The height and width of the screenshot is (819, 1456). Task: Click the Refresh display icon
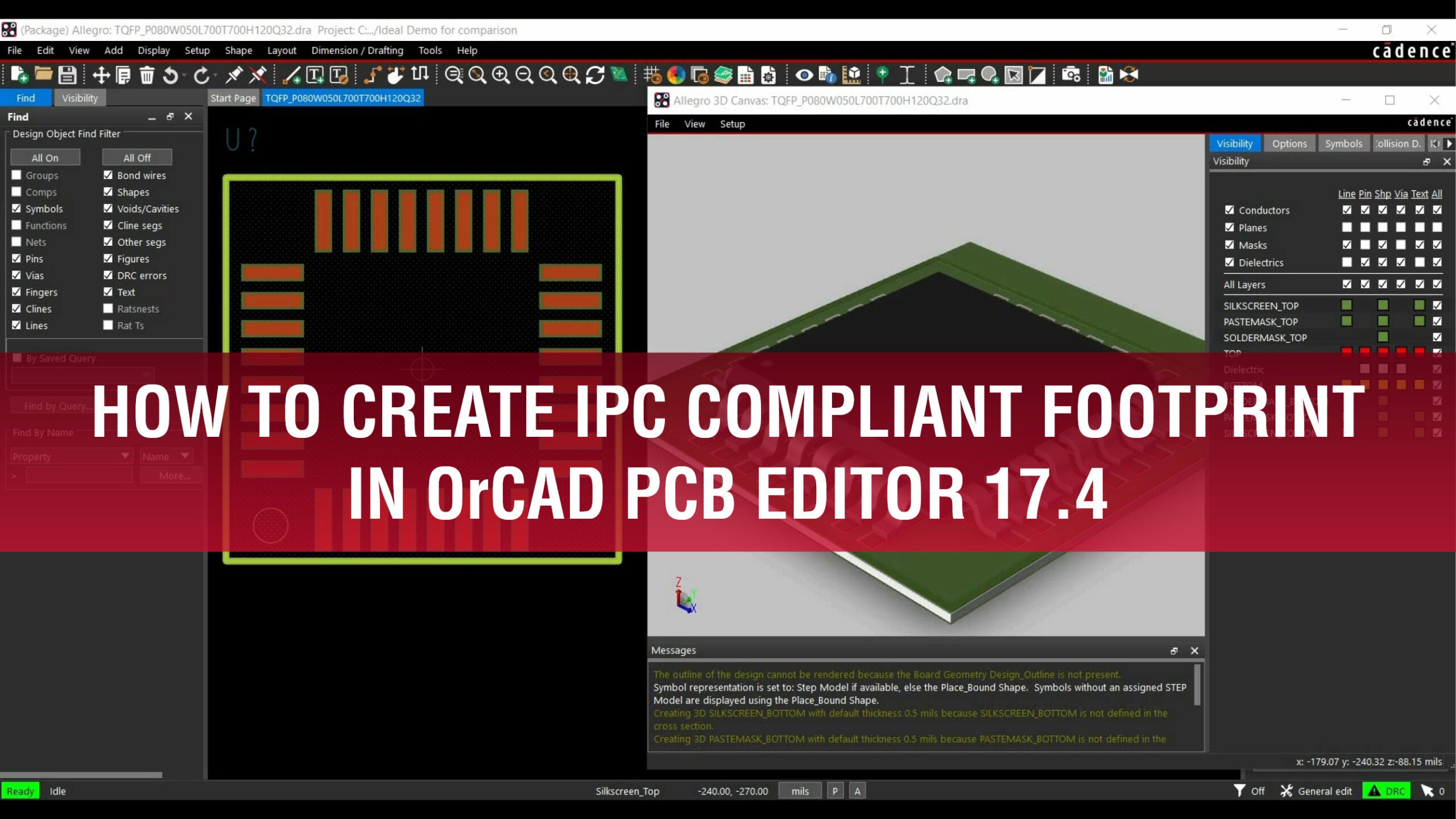click(x=595, y=75)
